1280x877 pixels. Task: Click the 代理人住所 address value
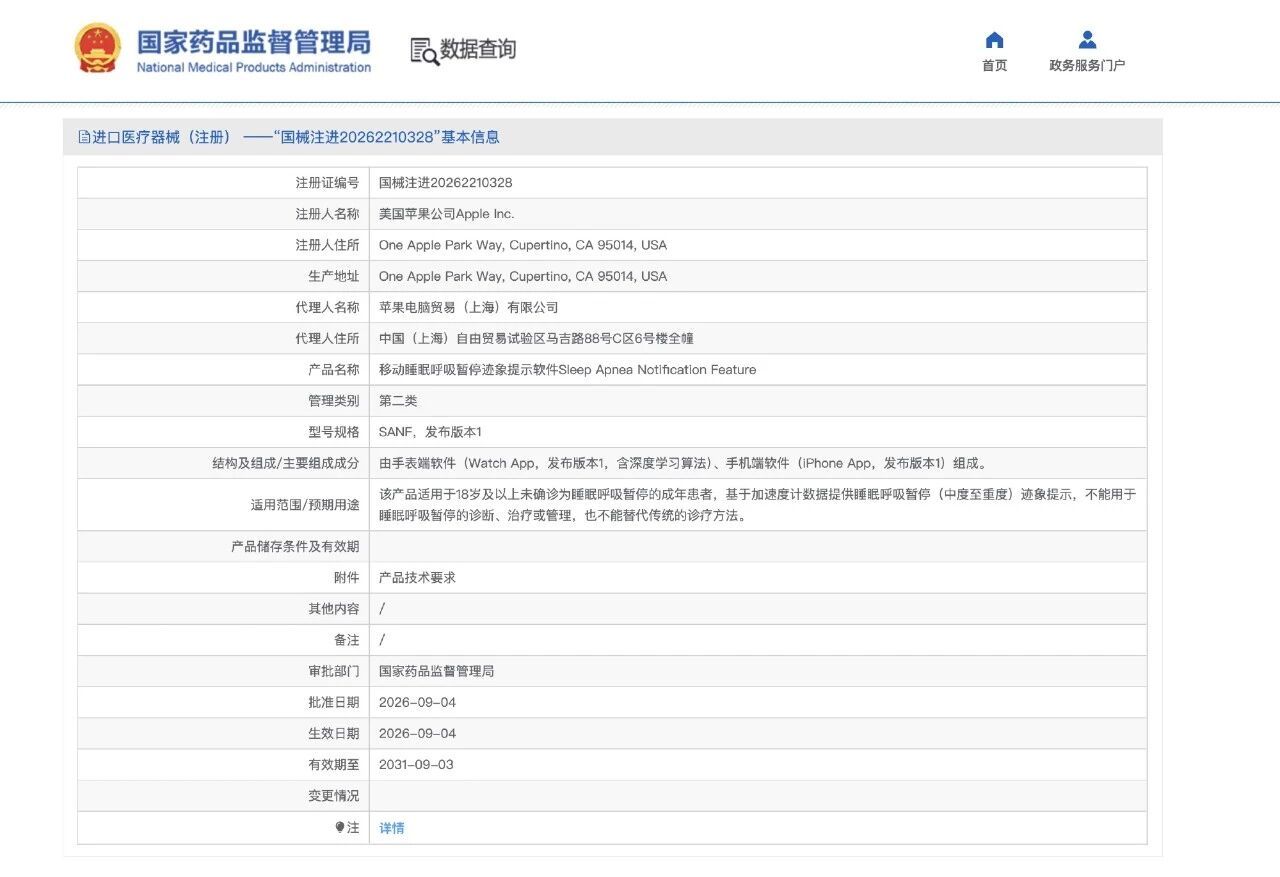(536, 338)
